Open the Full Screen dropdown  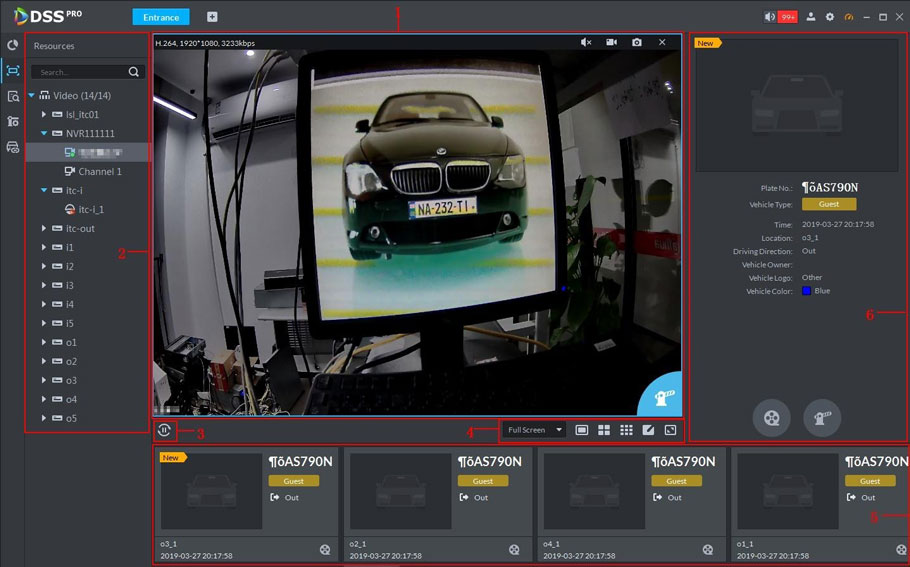534,430
